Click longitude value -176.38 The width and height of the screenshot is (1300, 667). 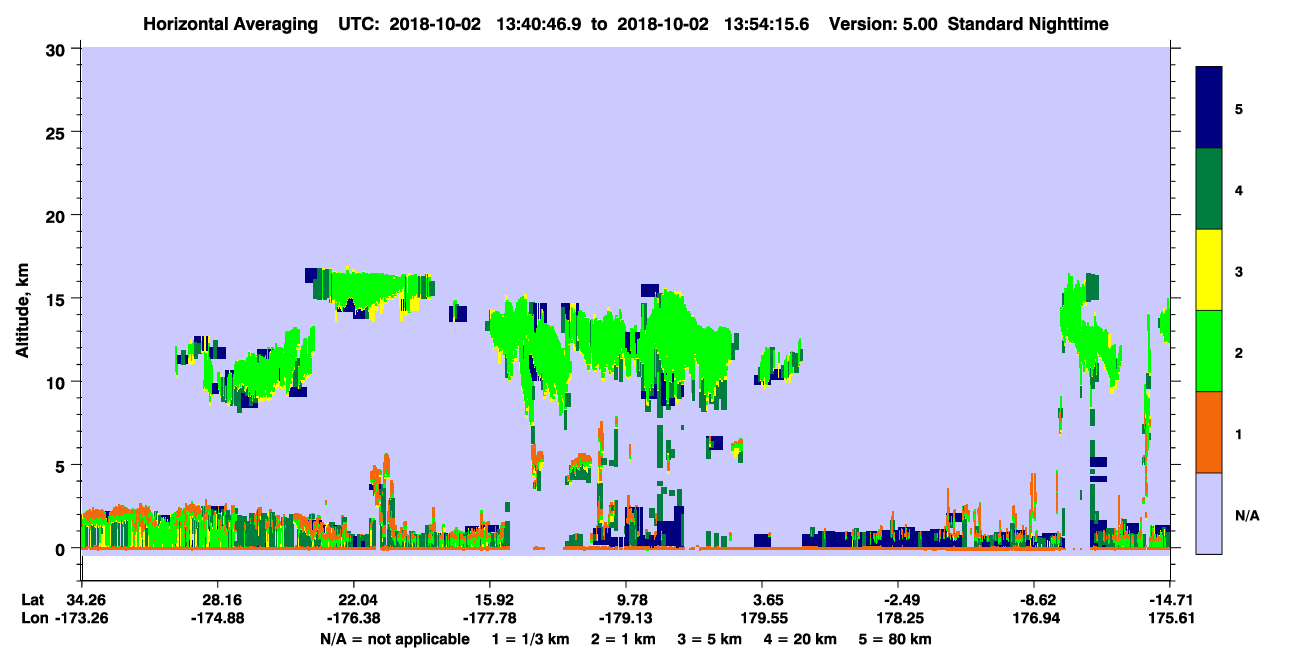pos(353,619)
